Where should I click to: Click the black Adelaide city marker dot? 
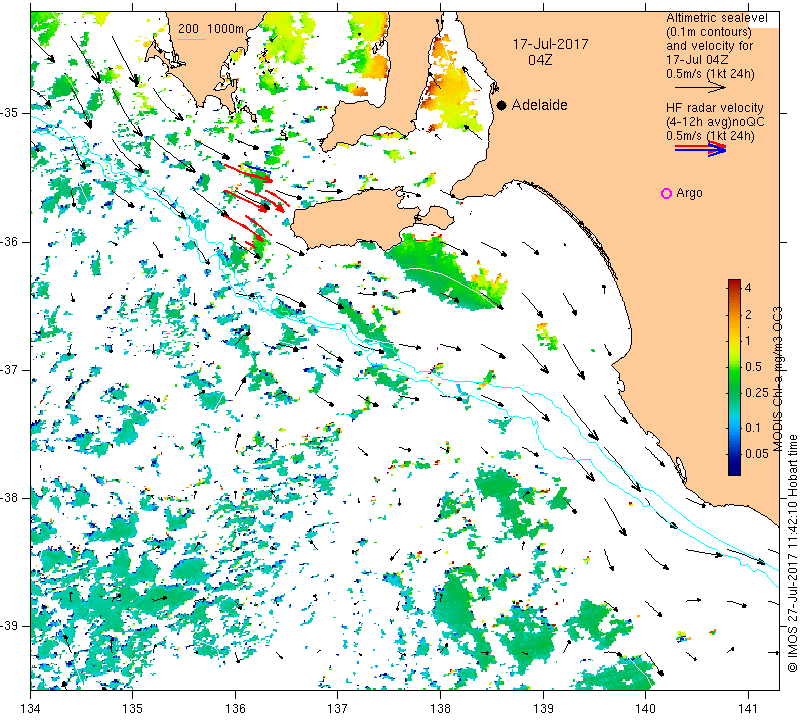(x=502, y=105)
